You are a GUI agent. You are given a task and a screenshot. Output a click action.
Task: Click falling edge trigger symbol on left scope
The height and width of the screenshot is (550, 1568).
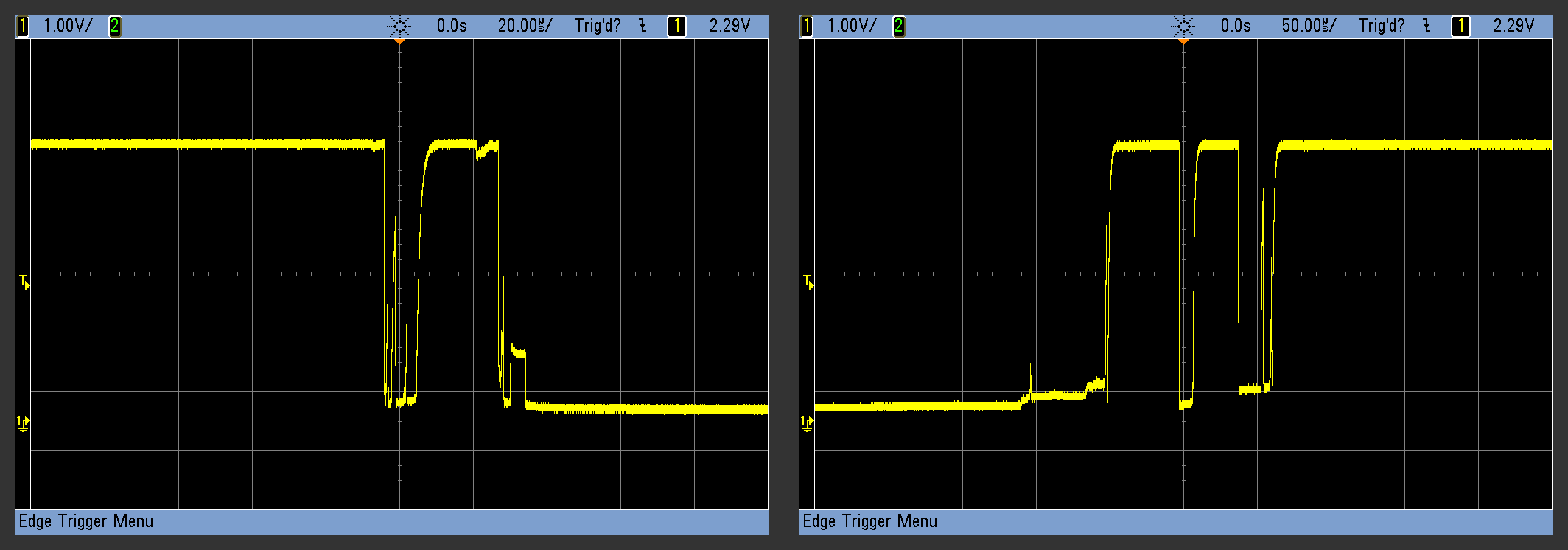click(x=643, y=27)
